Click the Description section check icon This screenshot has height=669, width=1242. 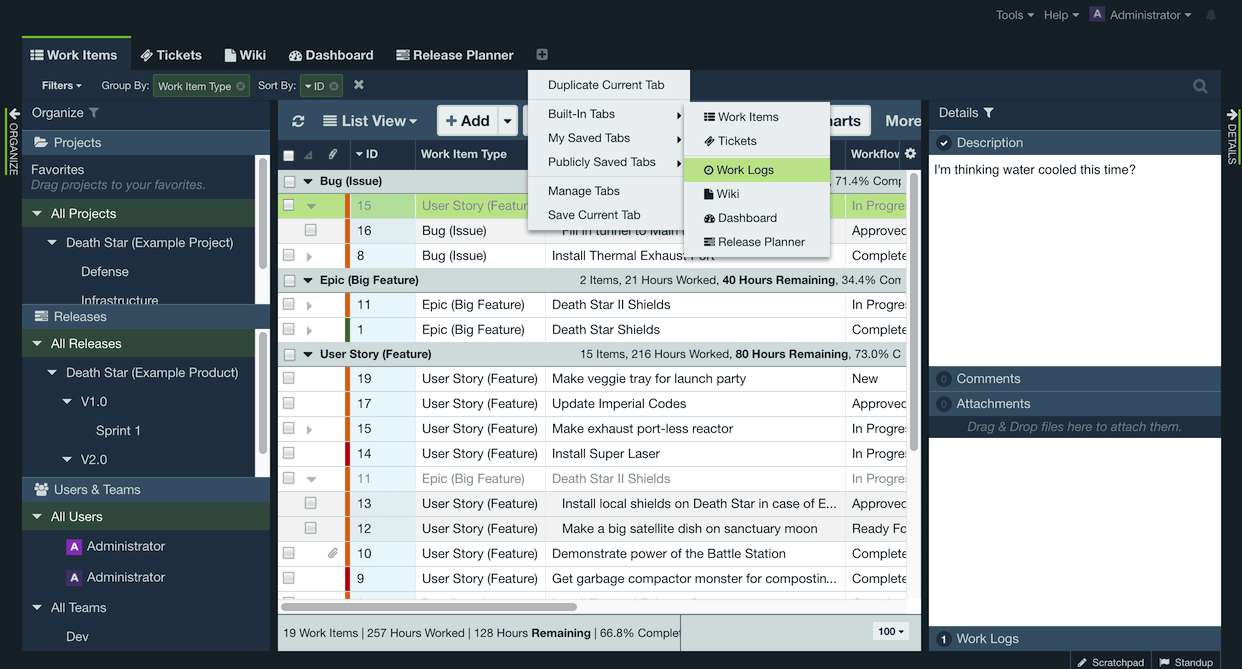[943, 143]
